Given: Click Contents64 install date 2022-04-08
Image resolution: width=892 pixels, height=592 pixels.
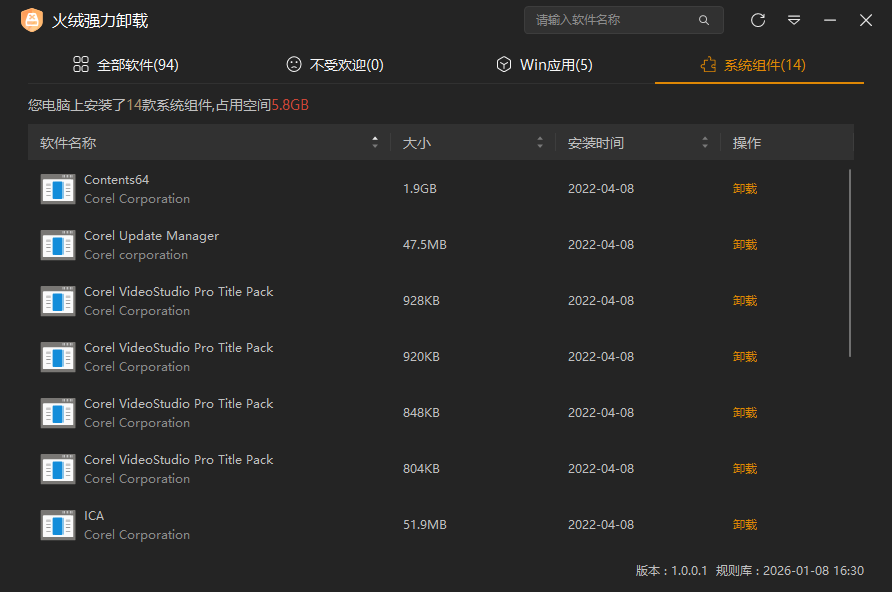Looking at the screenshot, I should click(601, 189).
